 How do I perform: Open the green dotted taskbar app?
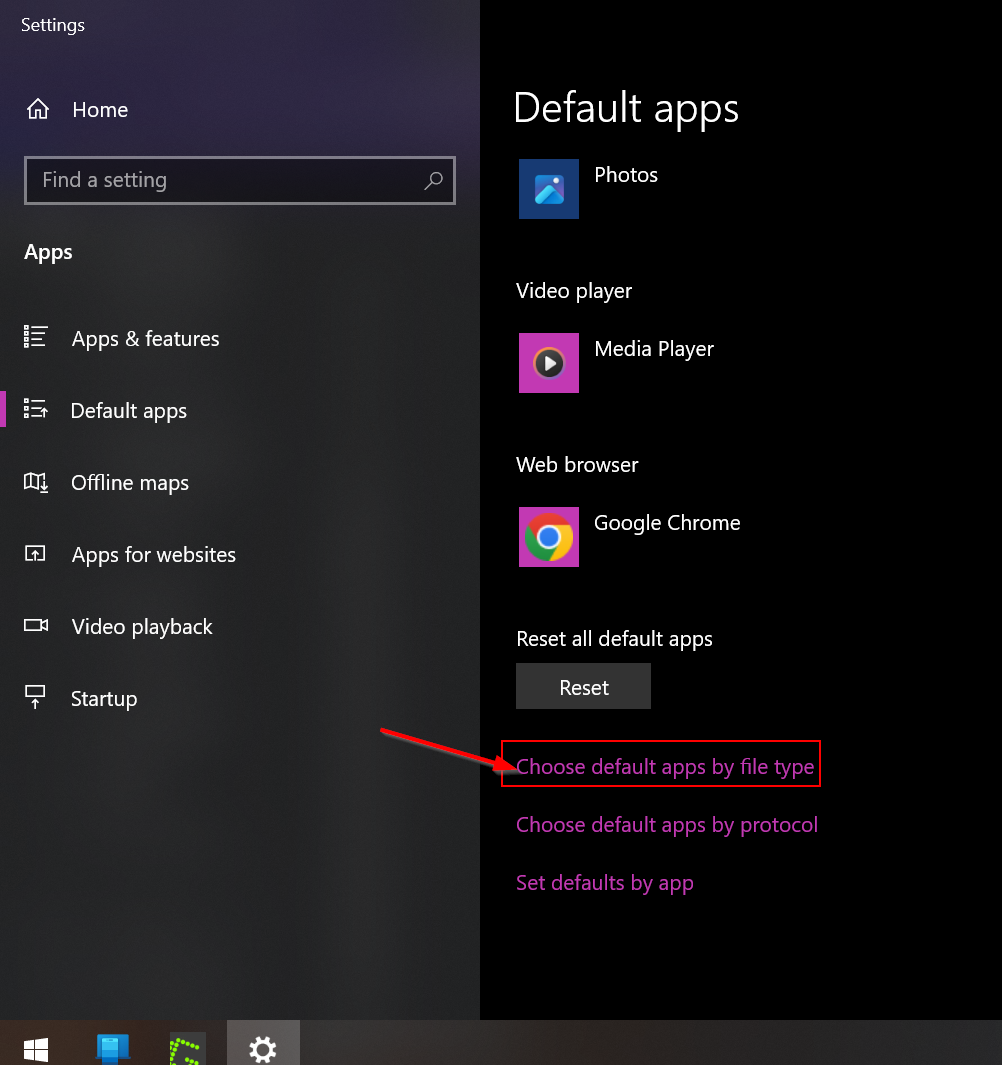(x=185, y=1050)
